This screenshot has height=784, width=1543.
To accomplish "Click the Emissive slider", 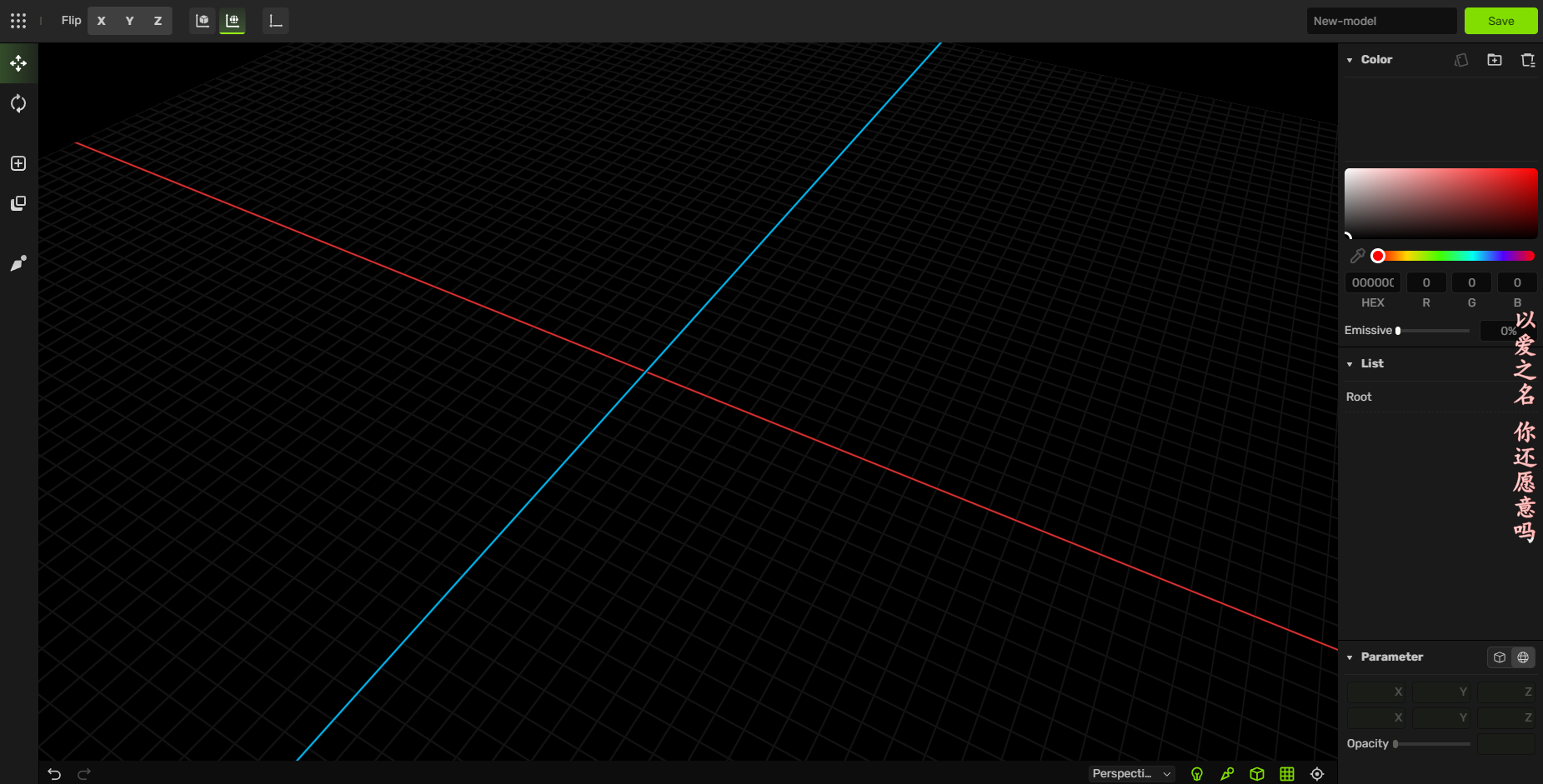I will [x=1434, y=331].
